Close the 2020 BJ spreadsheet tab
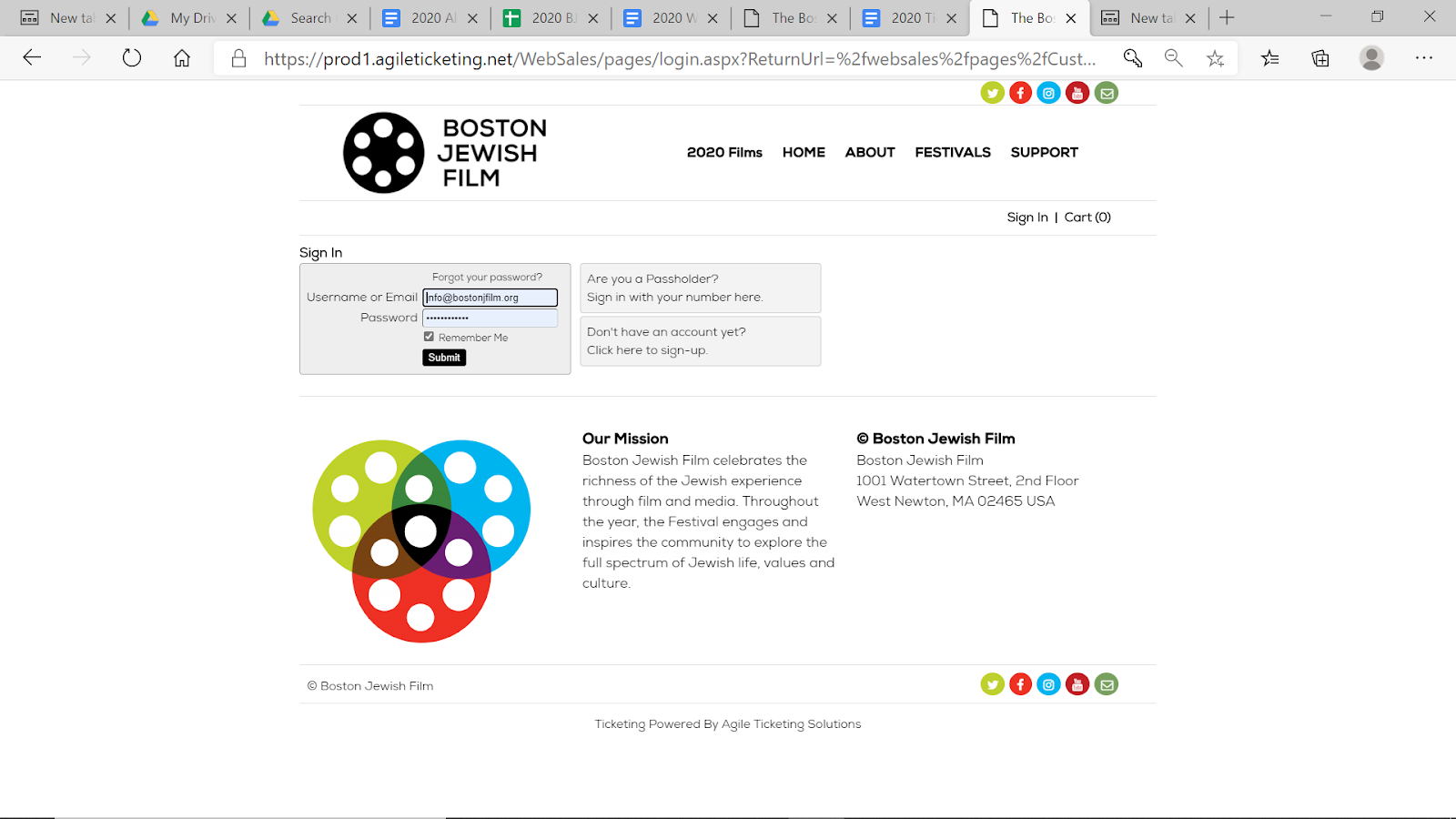Screen dimensions: 1456x819 click(593, 18)
